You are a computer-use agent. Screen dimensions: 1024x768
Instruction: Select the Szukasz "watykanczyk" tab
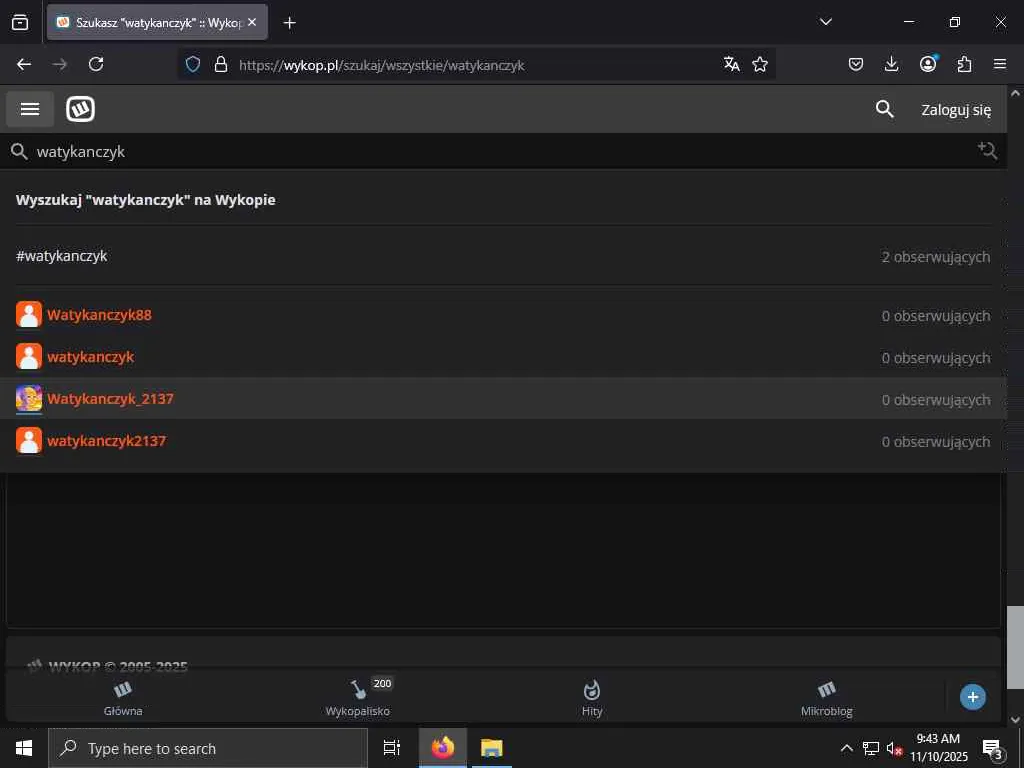157,22
